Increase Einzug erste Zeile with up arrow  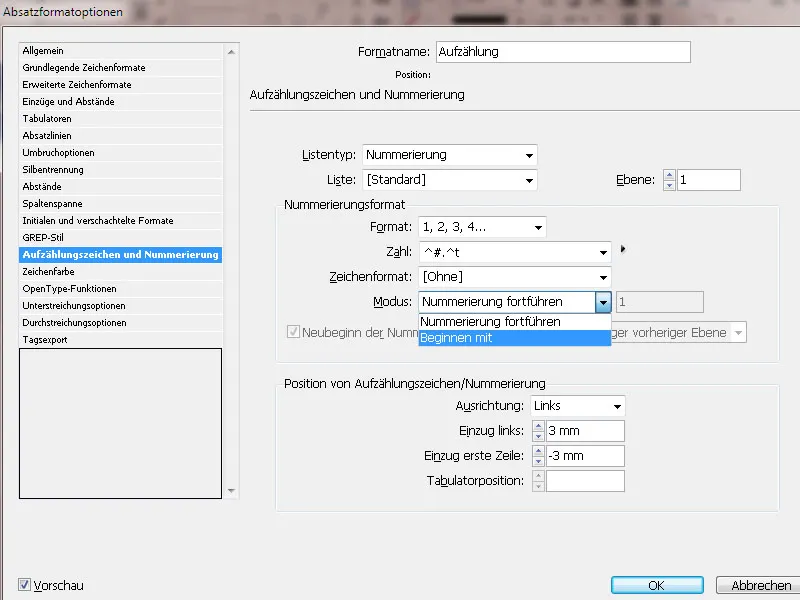(538, 451)
